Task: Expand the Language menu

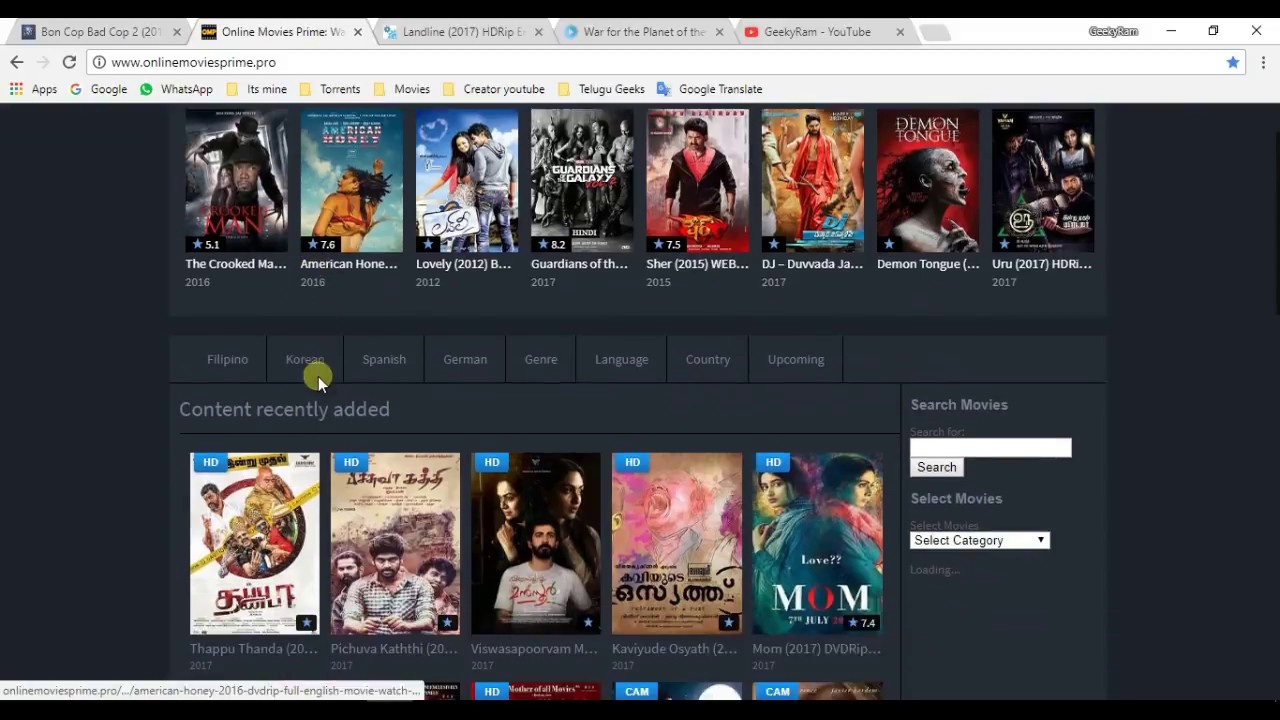Action: pos(621,359)
